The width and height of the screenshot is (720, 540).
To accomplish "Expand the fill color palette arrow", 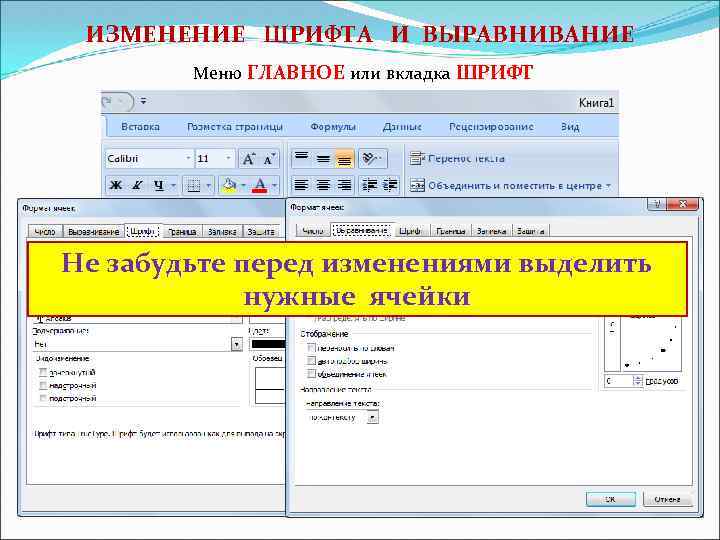I will [x=243, y=186].
